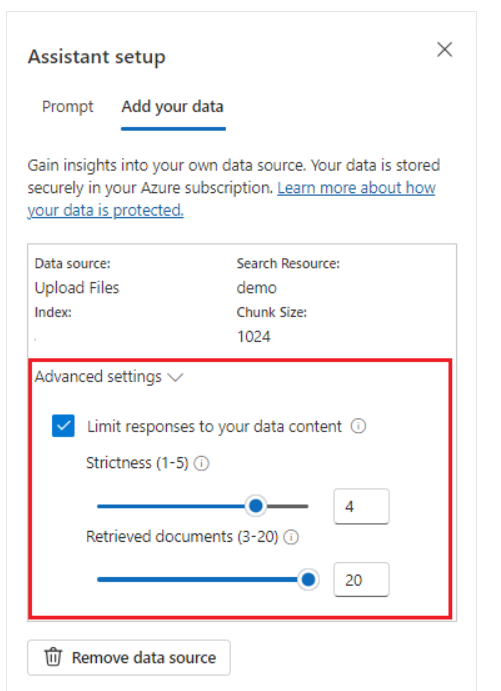
Task: Close the Assistant setup panel
Action: click(x=445, y=49)
